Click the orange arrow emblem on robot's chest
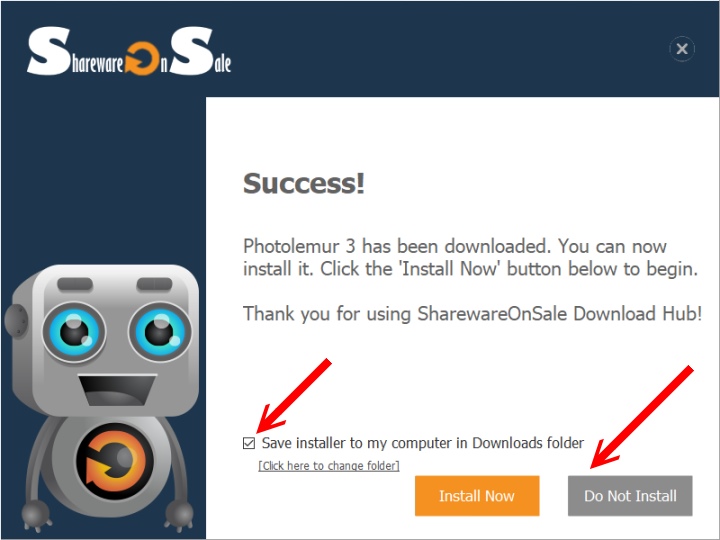This screenshot has width=720, height=540. pos(114,461)
